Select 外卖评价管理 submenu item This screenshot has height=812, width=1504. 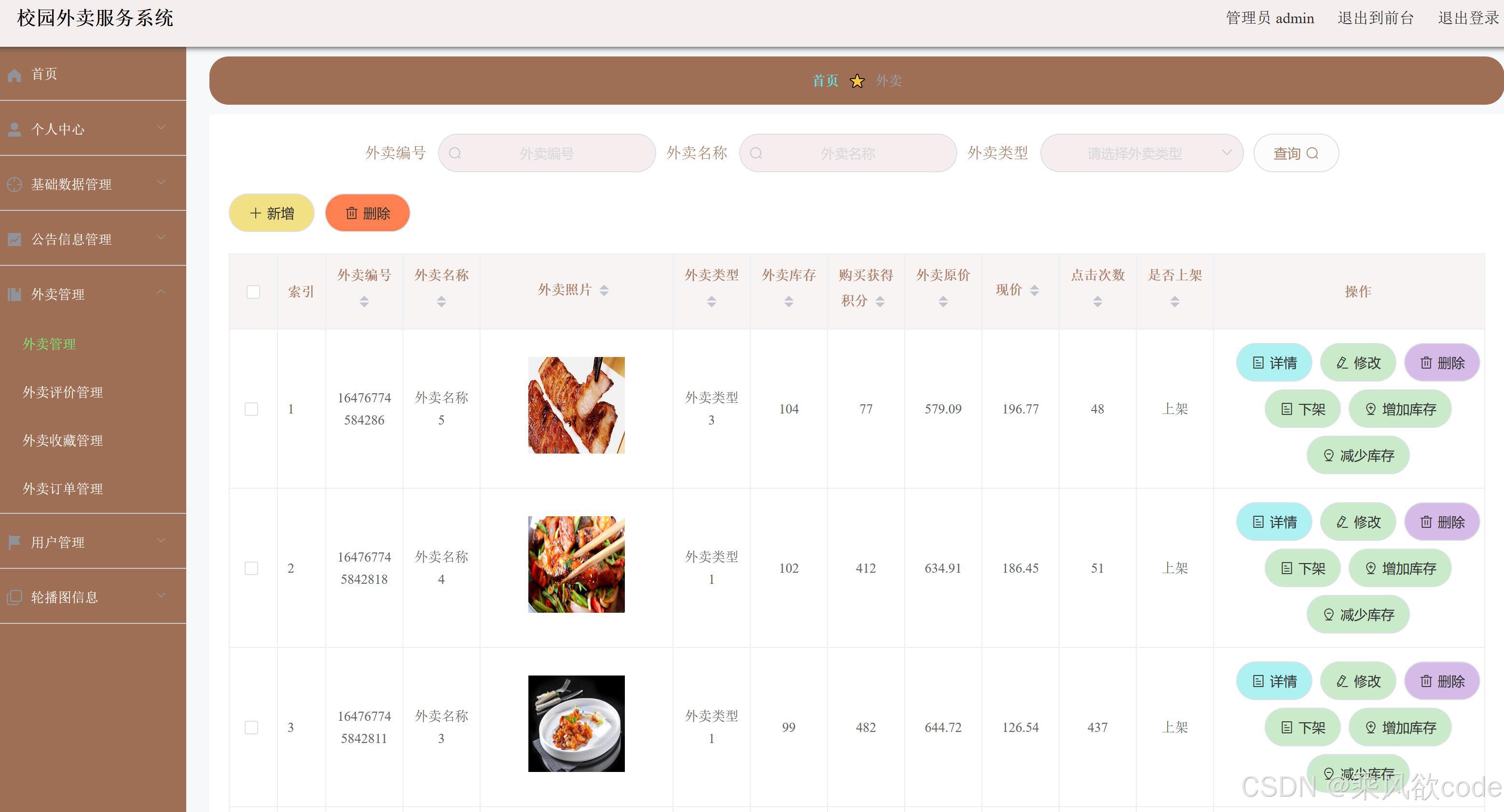(x=63, y=392)
